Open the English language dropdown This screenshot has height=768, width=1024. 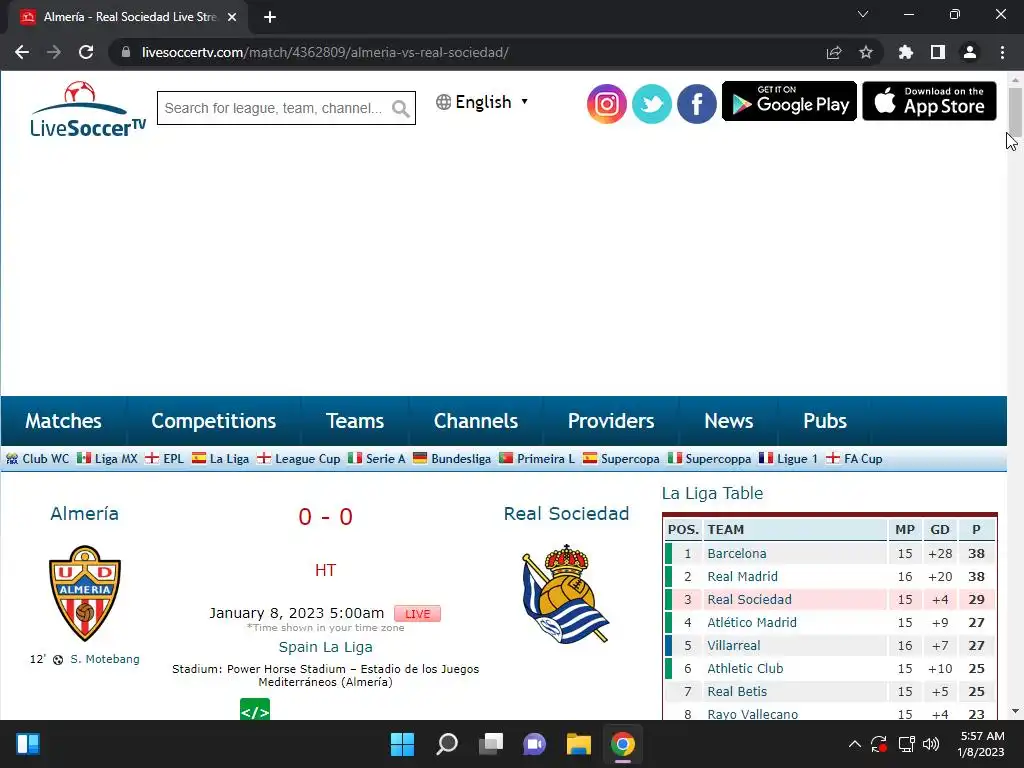[x=482, y=102]
